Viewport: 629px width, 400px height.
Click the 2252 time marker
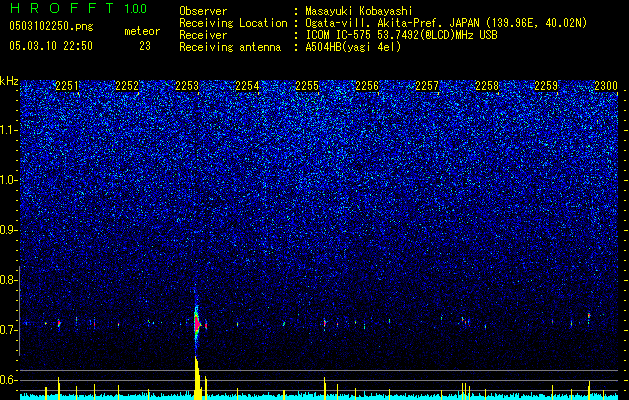click(127, 86)
